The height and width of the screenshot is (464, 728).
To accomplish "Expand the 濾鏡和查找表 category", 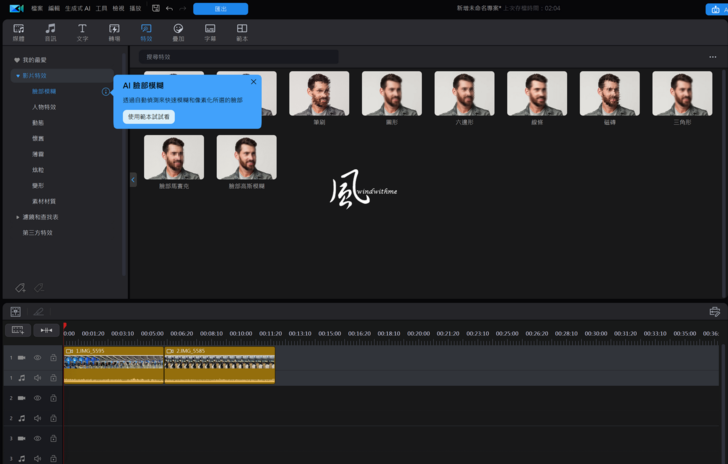I will click(17, 217).
